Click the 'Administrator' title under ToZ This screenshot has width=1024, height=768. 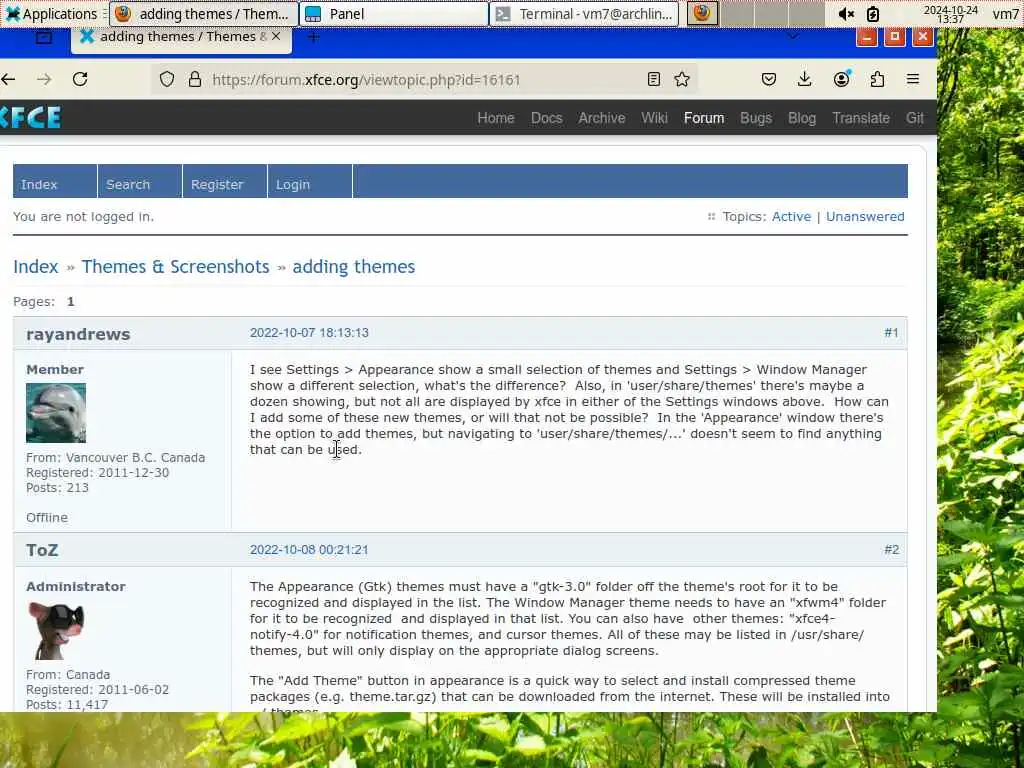(76, 586)
